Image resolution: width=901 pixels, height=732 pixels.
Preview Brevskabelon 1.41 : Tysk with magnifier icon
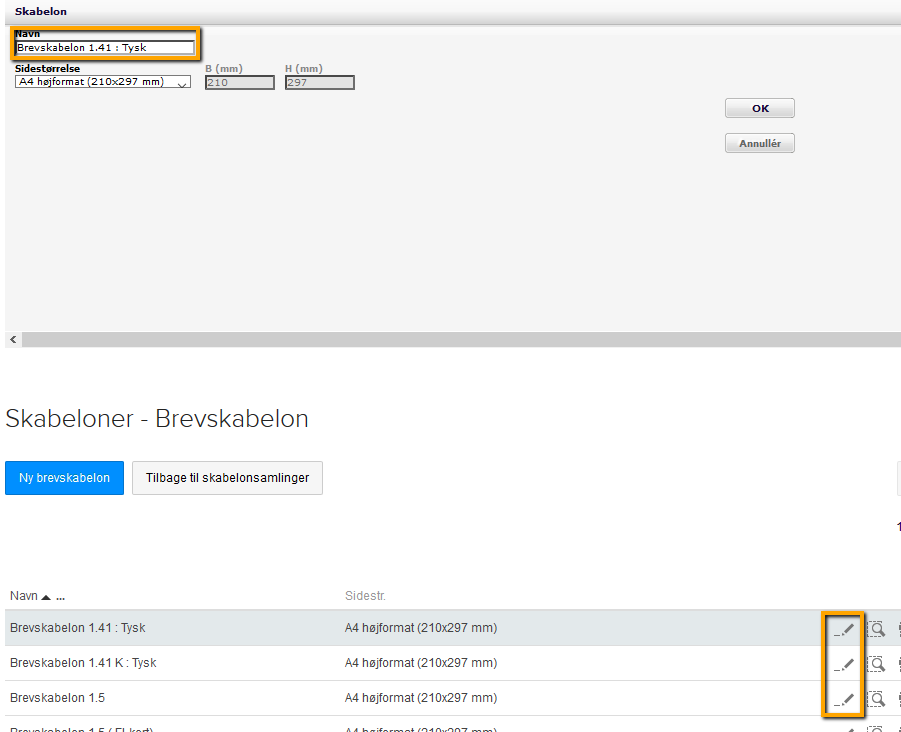(876, 629)
